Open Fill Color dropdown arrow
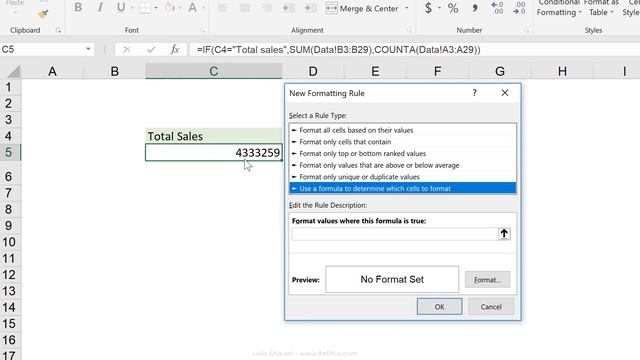The height and width of the screenshot is (360, 640). (180, 8)
